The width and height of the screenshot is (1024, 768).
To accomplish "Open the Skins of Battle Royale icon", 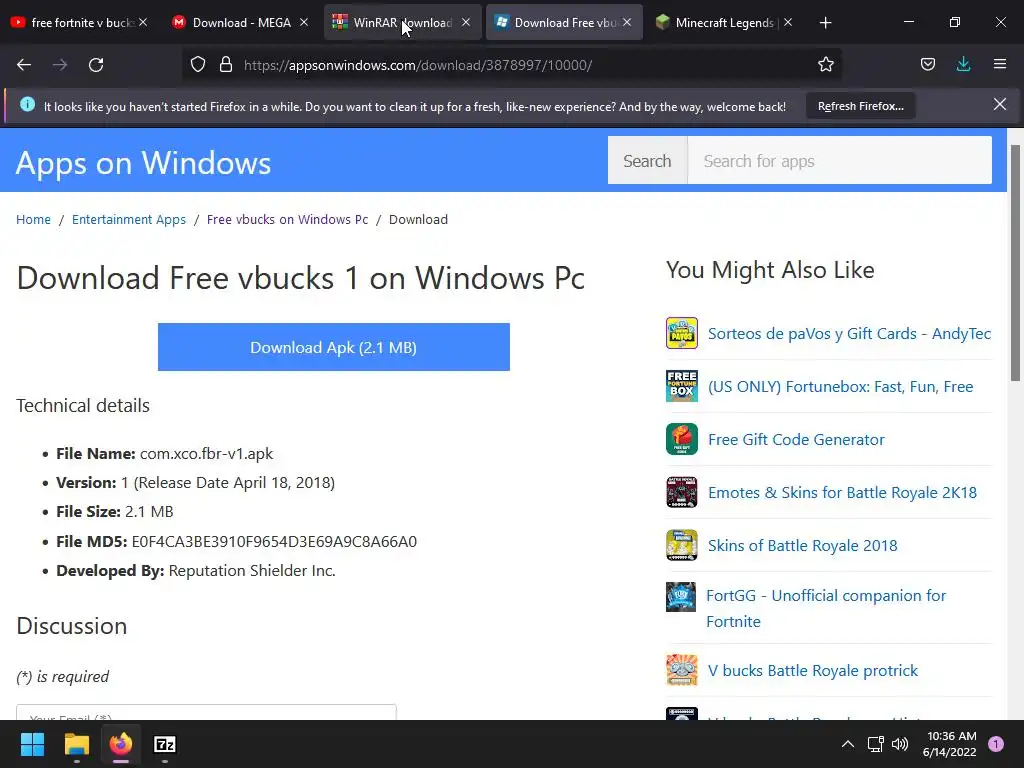I will (682, 545).
